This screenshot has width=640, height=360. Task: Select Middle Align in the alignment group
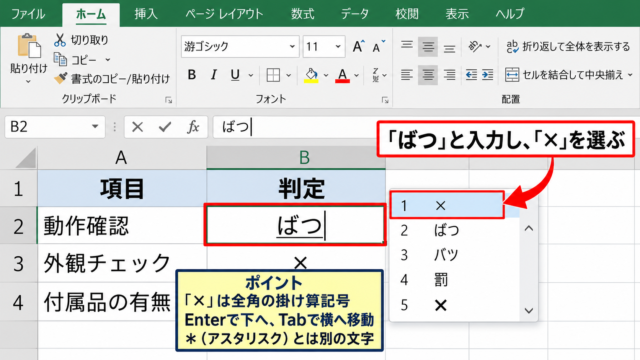point(428,47)
